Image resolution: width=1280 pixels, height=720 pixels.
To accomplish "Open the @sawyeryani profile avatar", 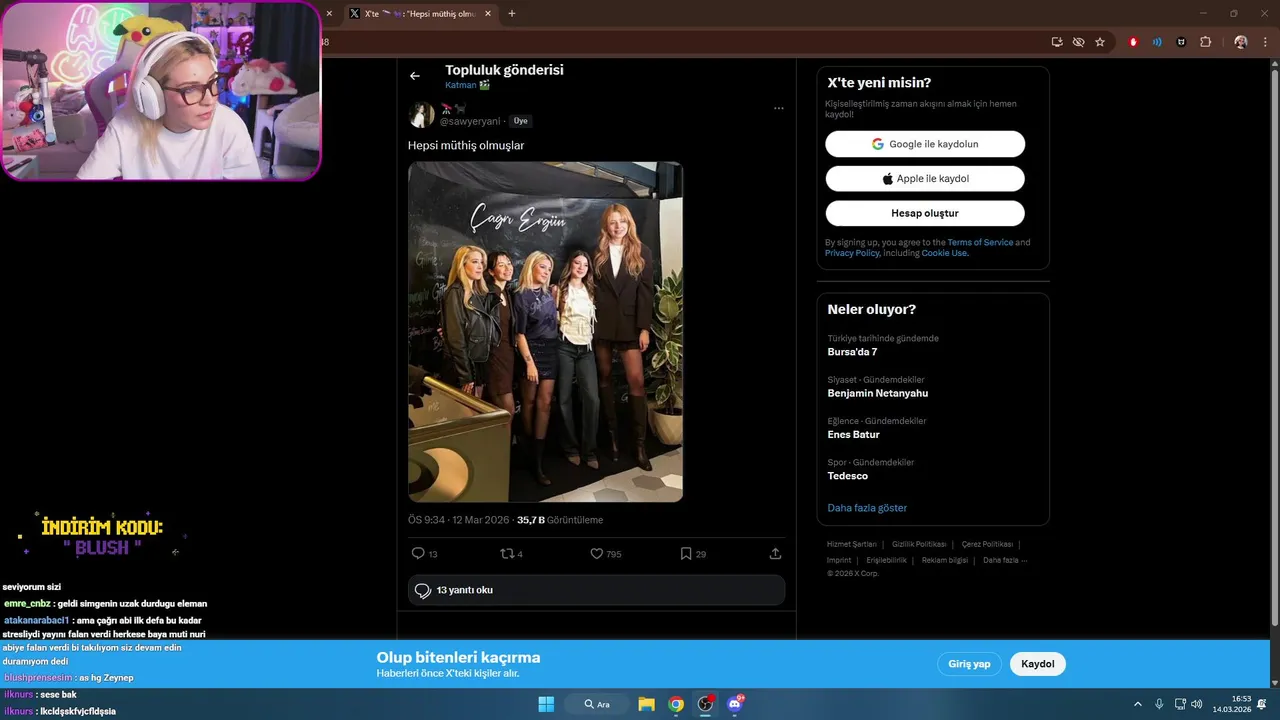I will click(x=421, y=114).
